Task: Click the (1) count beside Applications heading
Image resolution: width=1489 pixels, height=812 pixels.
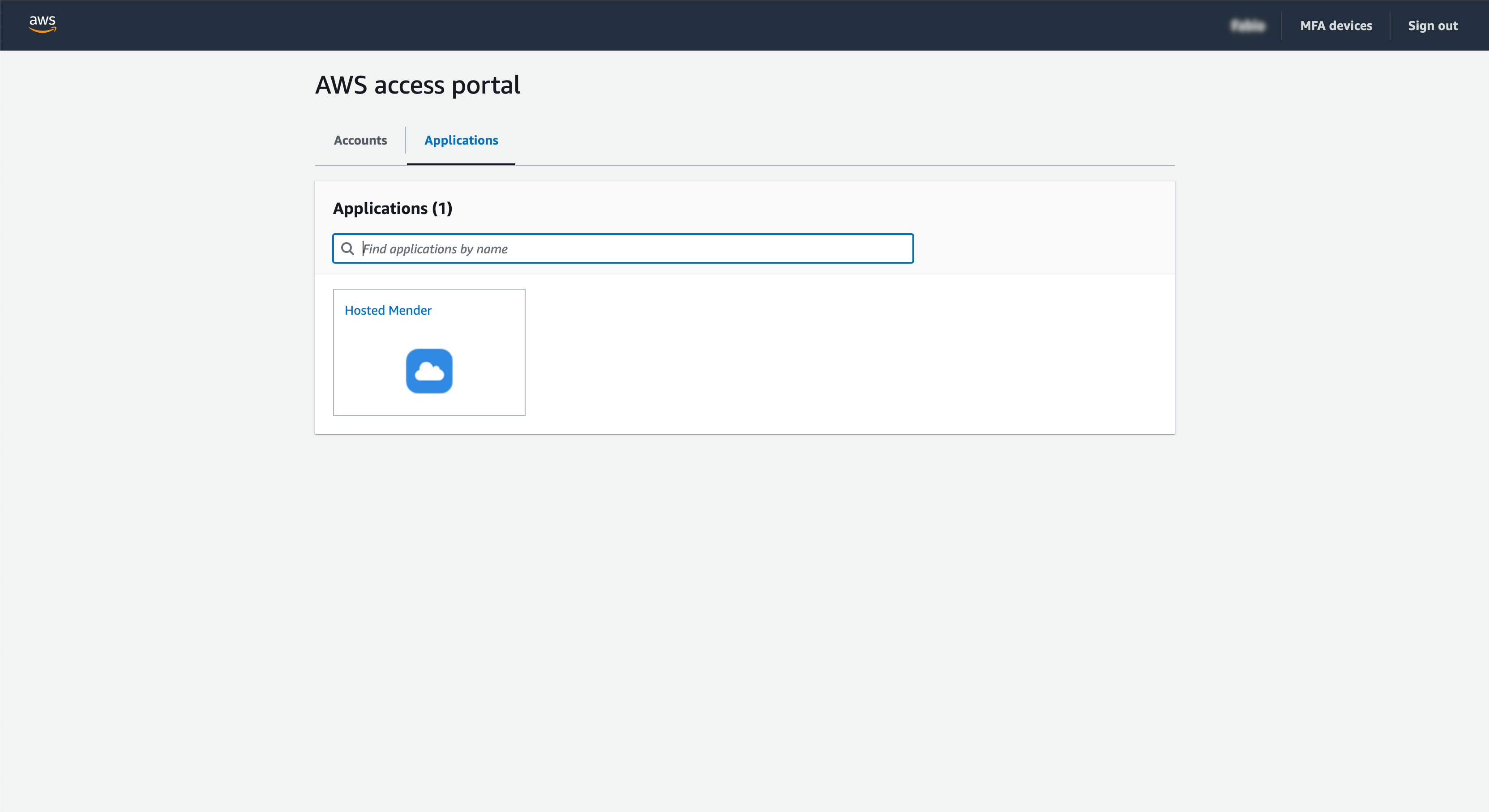Action: [442, 208]
